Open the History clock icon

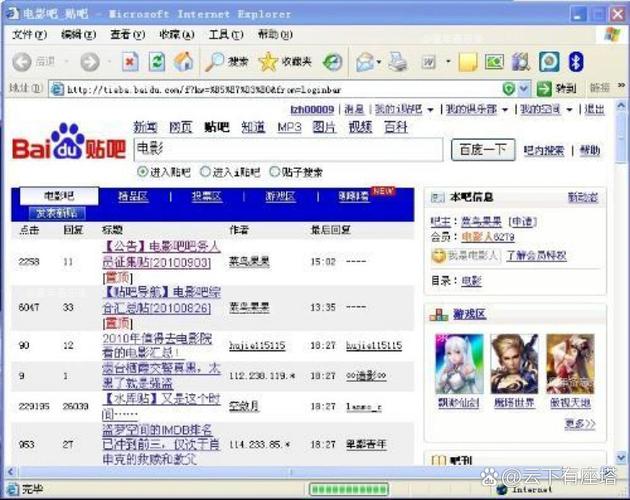click(333, 62)
